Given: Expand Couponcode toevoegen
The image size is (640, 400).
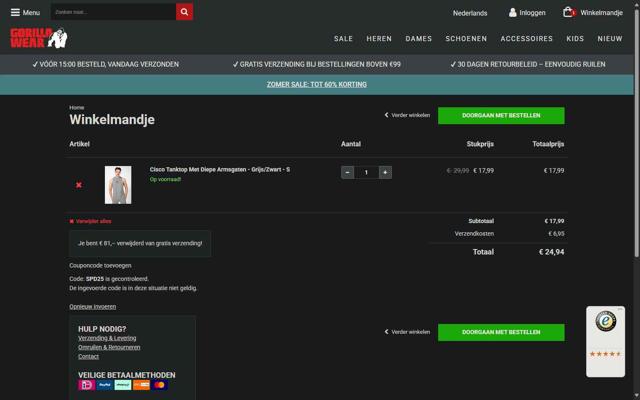Looking at the screenshot, I should click(x=100, y=266).
